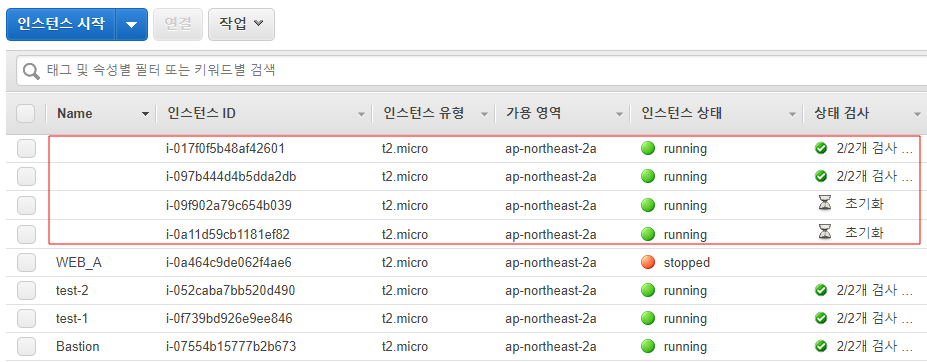
Task: Select the Bastion name cell
Action: point(77,346)
